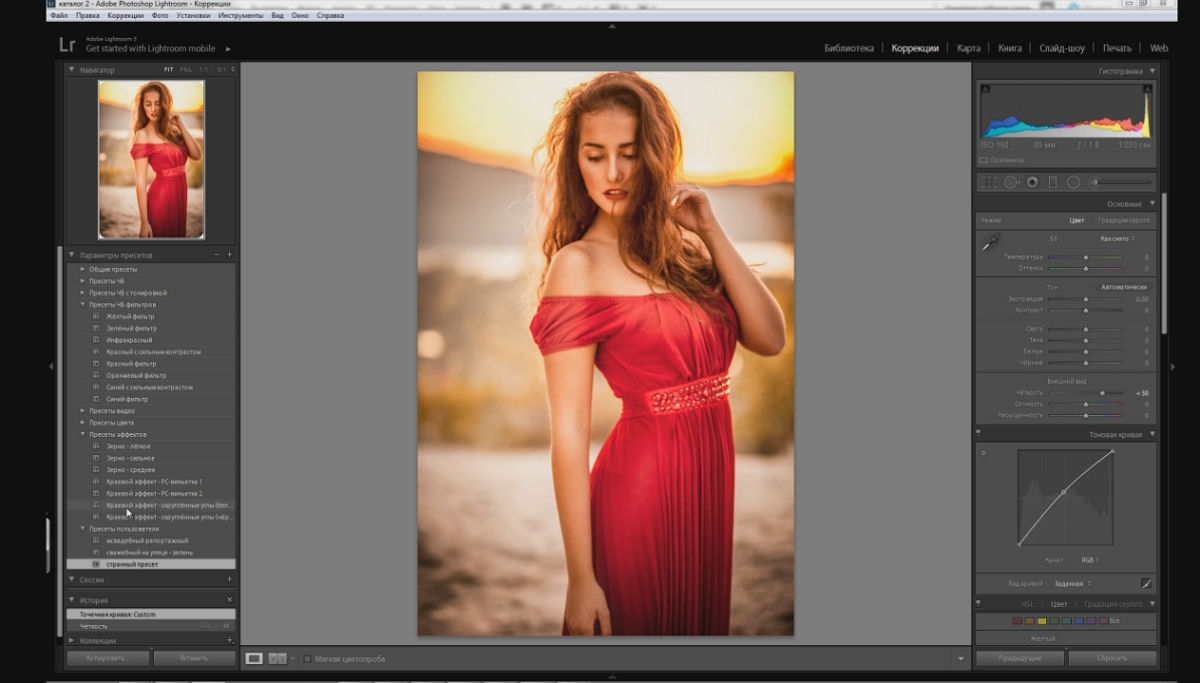1200x683 pixels.
Task: Click the minus icon in presets panel header
Action: pos(216,255)
